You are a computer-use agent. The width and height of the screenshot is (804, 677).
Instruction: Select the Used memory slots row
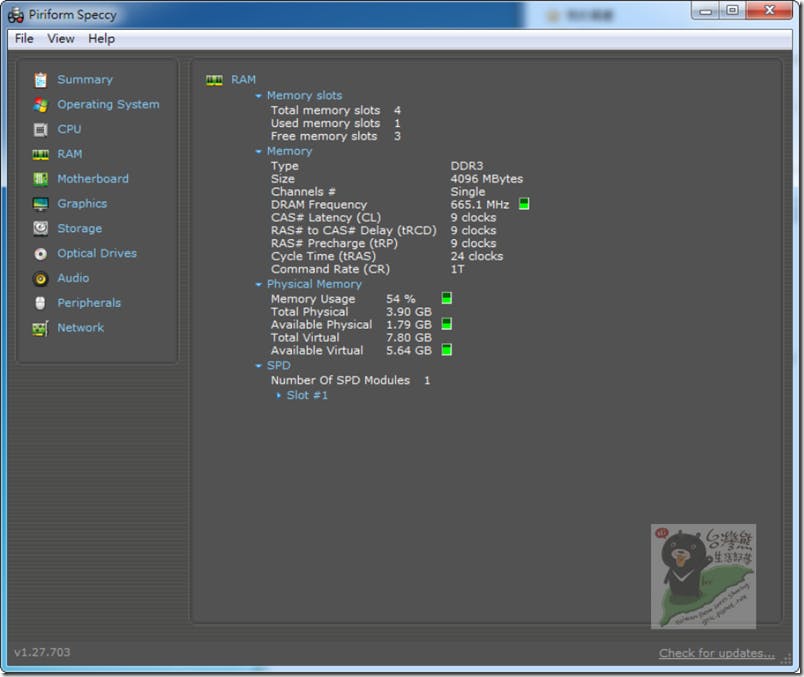click(336, 123)
